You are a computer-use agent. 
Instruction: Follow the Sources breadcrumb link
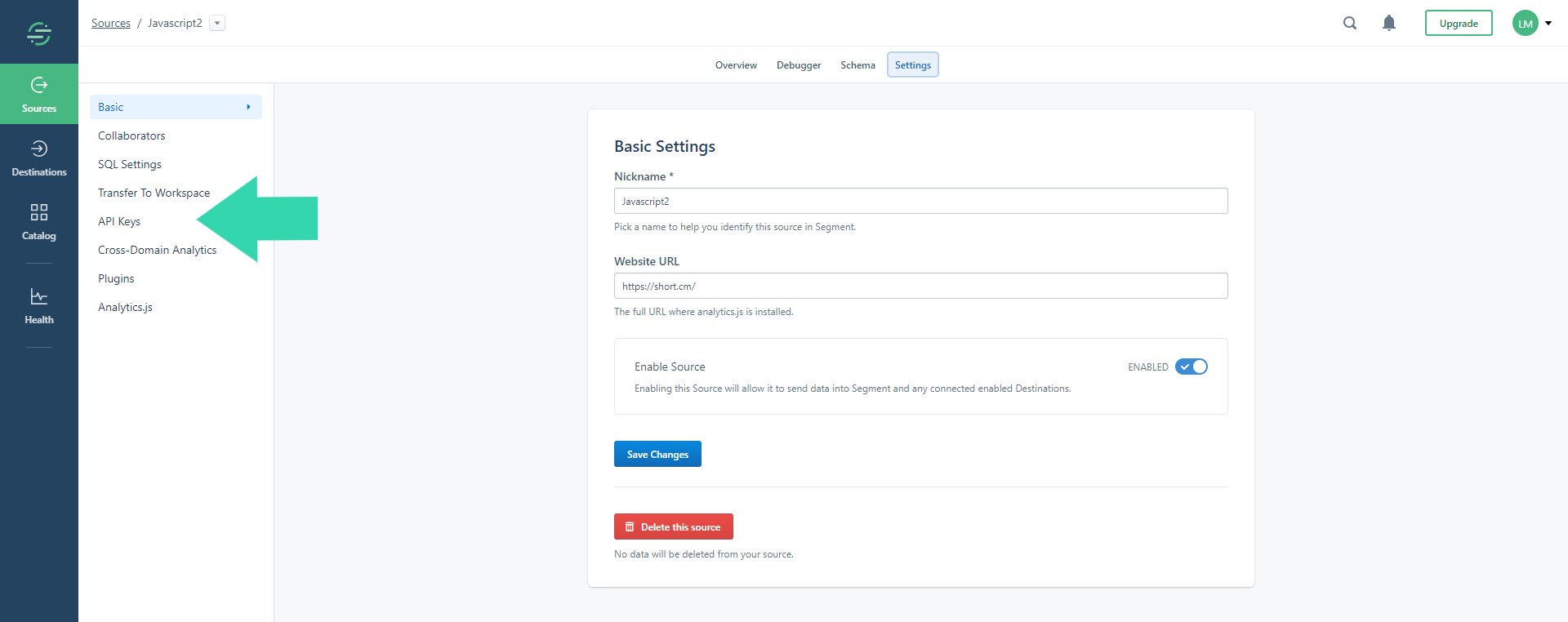coord(111,23)
